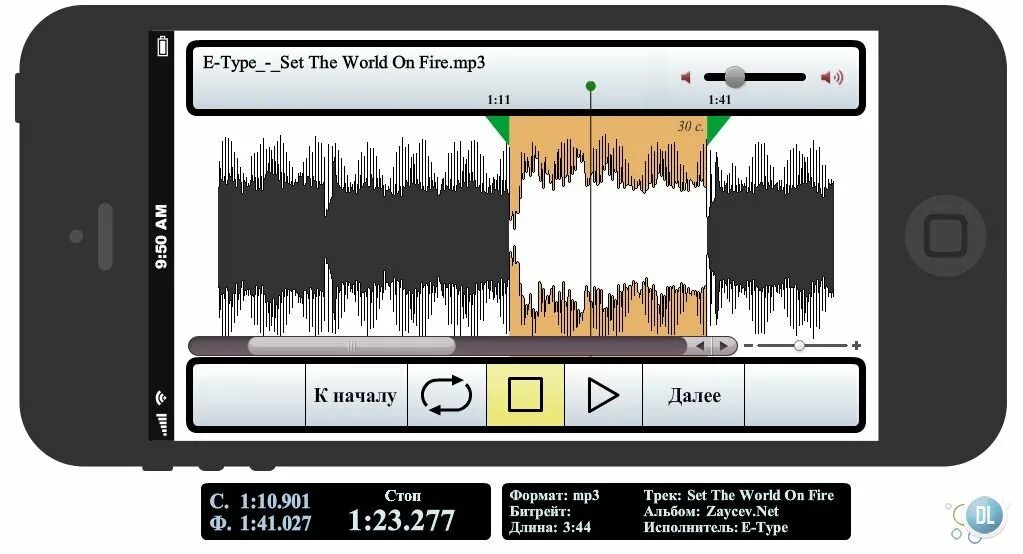The image size is (1023, 554).
Task: Click the loud speaker icon
Action: (832, 78)
